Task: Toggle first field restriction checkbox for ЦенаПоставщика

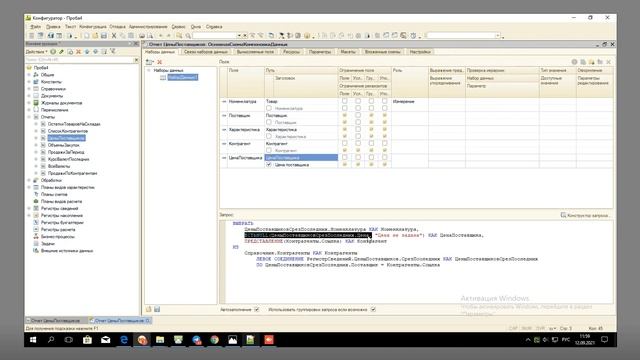Action: point(344,157)
